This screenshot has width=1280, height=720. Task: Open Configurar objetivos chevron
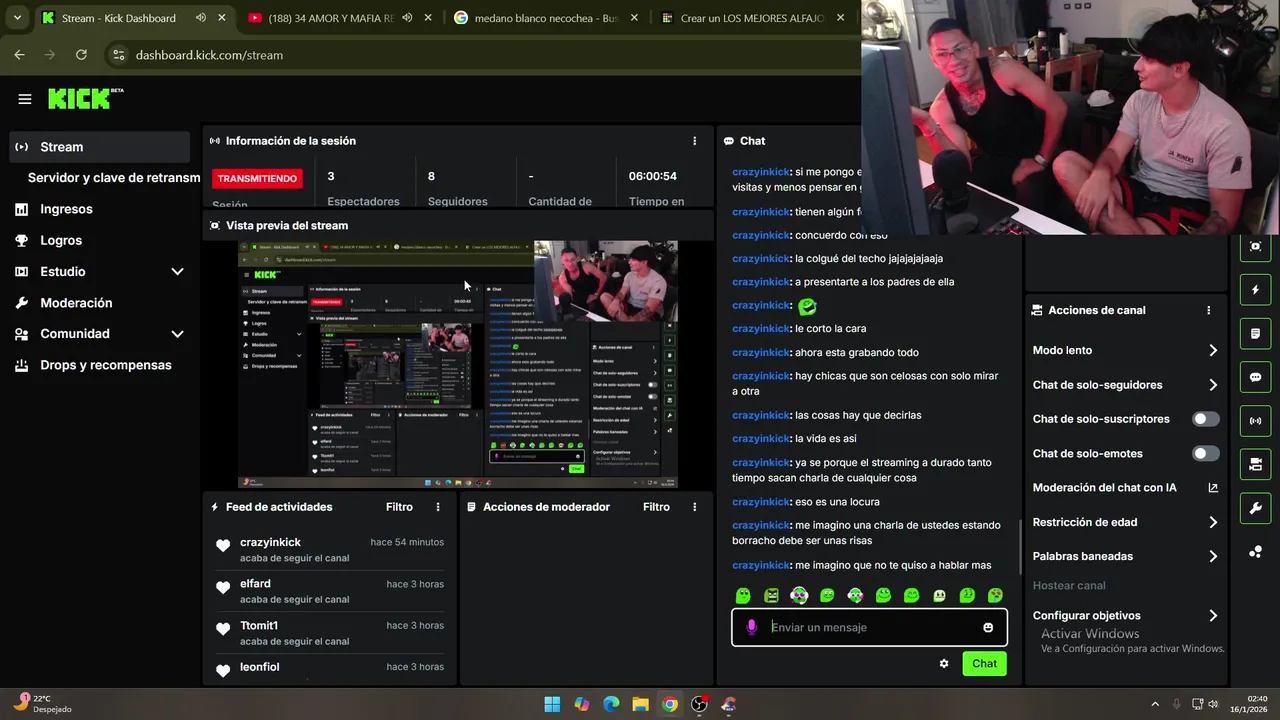[x=1213, y=616]
